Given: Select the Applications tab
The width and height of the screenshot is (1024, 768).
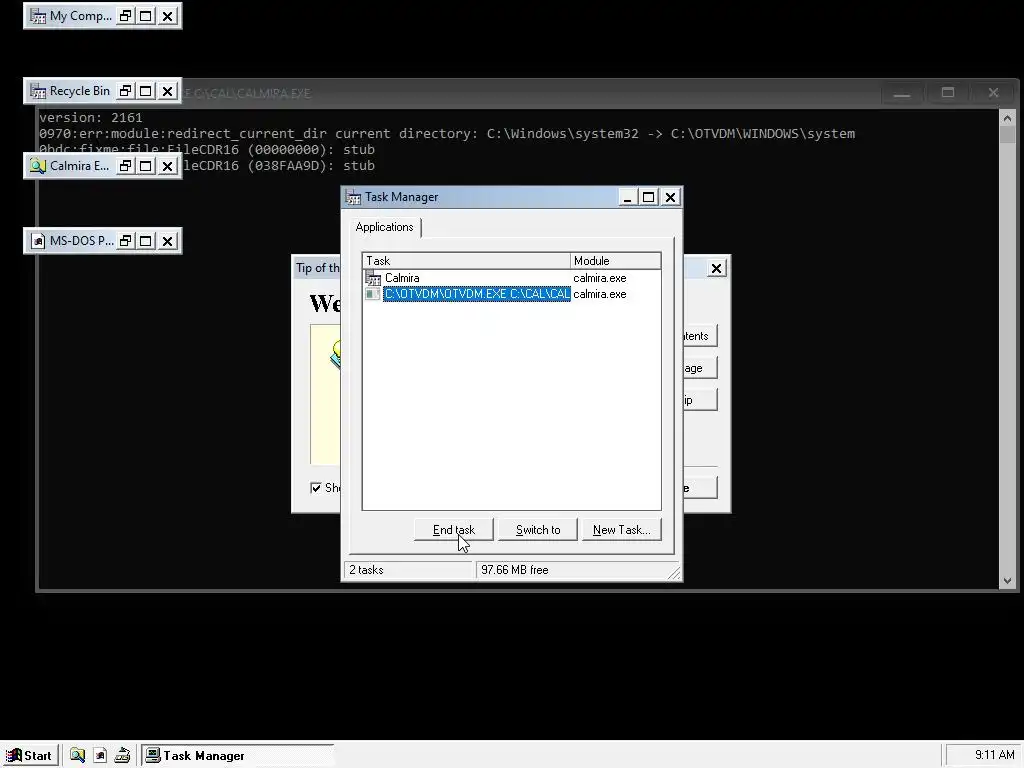Looking at the screenshot, I should pyautogui.click(x=385, y=227).
